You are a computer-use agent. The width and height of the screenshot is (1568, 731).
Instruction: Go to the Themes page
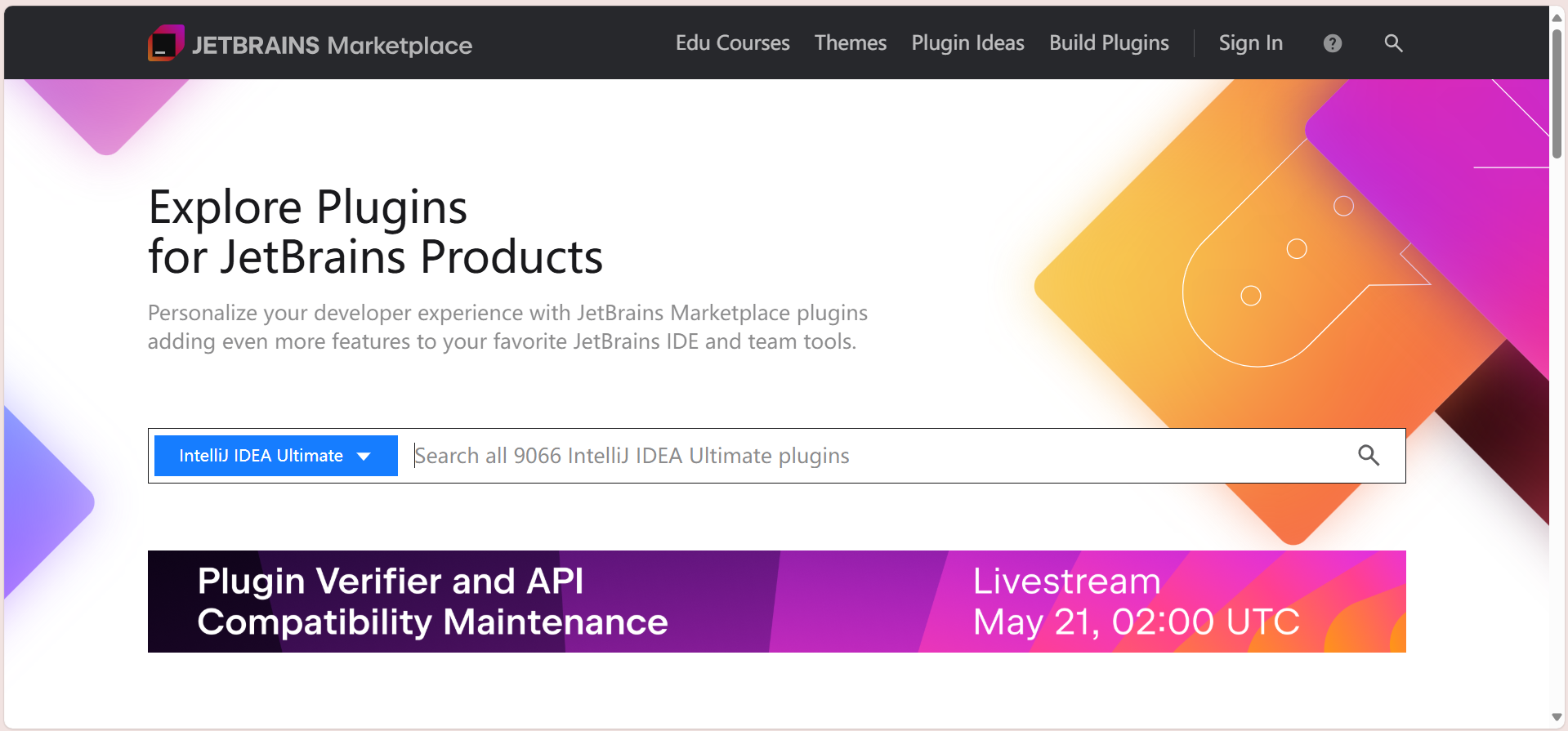pyautogui.click(x=851, y=43)
